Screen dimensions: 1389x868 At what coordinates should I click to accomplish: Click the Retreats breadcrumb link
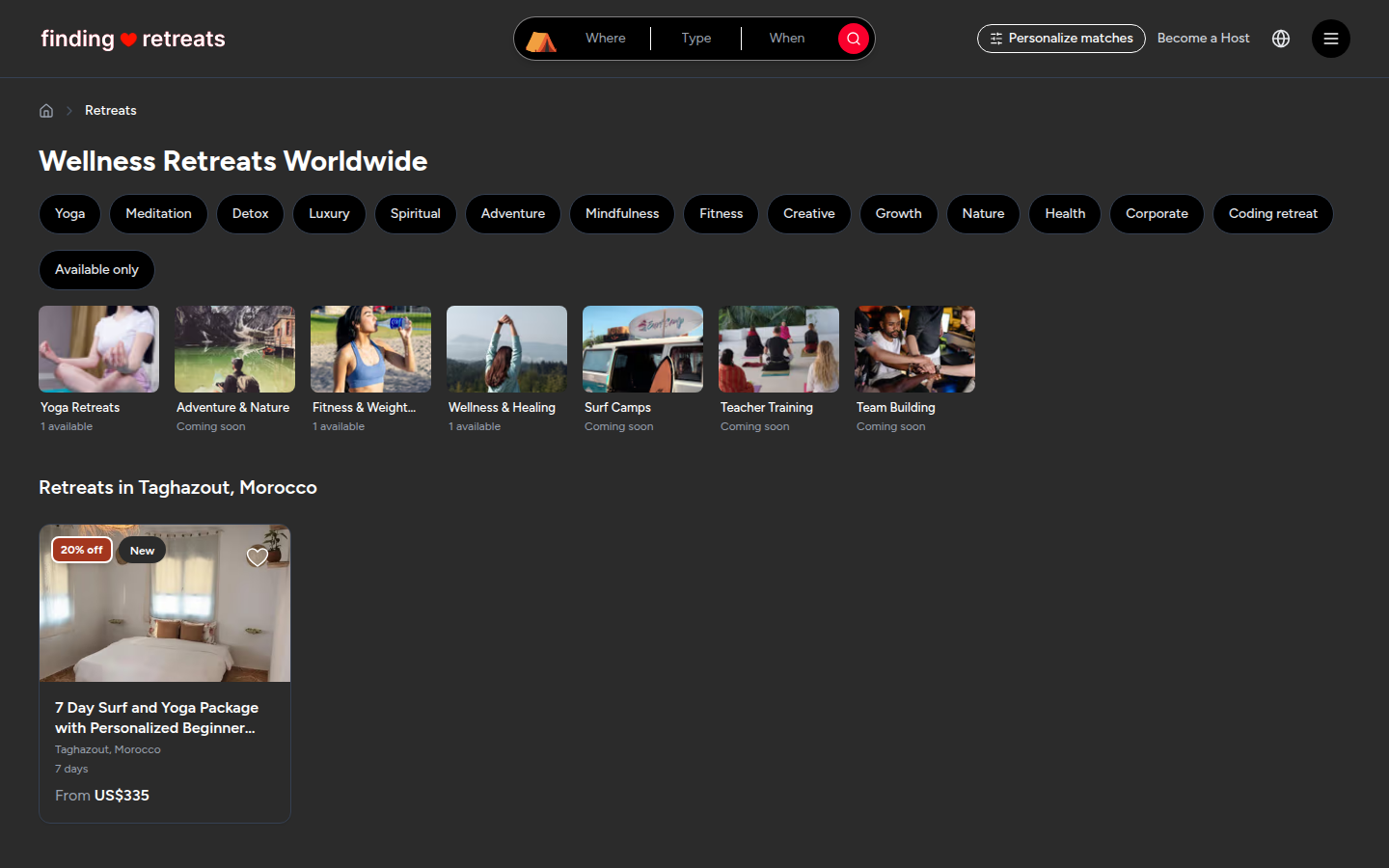click(111, 111)
